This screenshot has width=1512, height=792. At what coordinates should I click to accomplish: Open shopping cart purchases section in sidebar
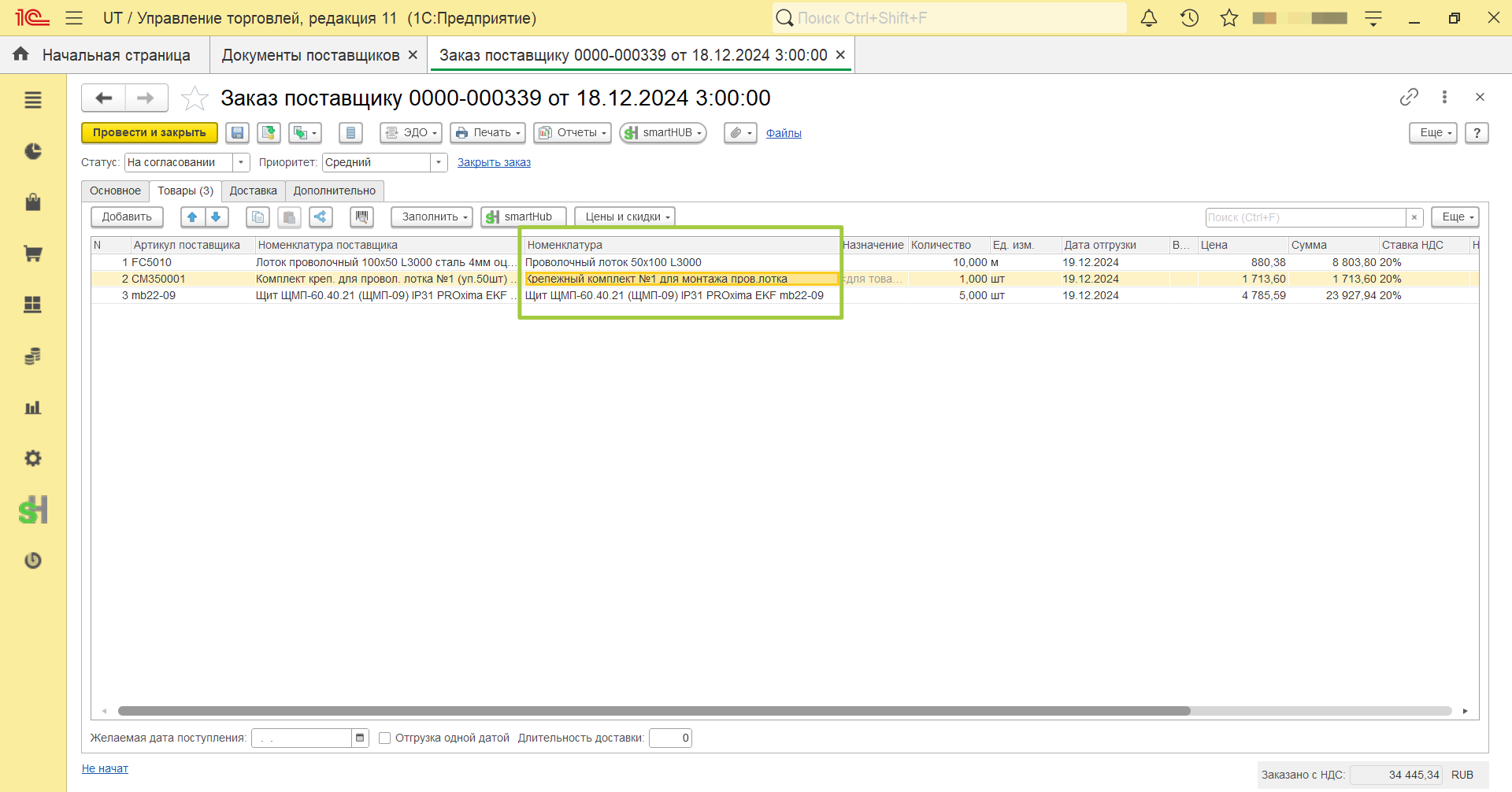point(33,254)
